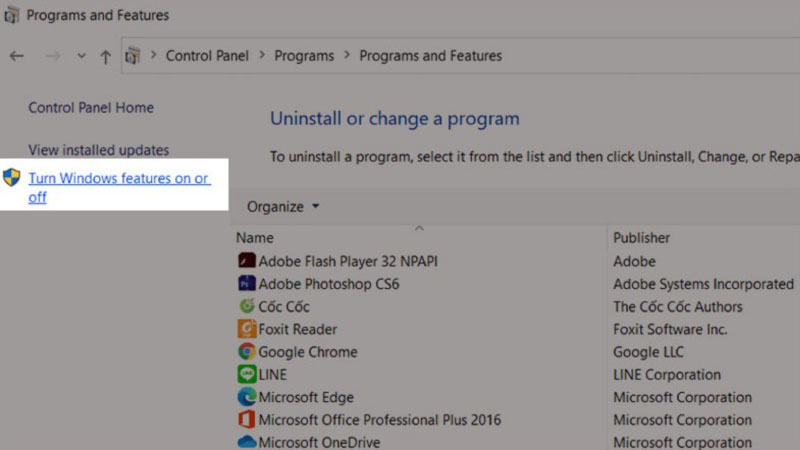Navigate back with the back arrow
Screen dimensions: 800x450
pos(17,56)
